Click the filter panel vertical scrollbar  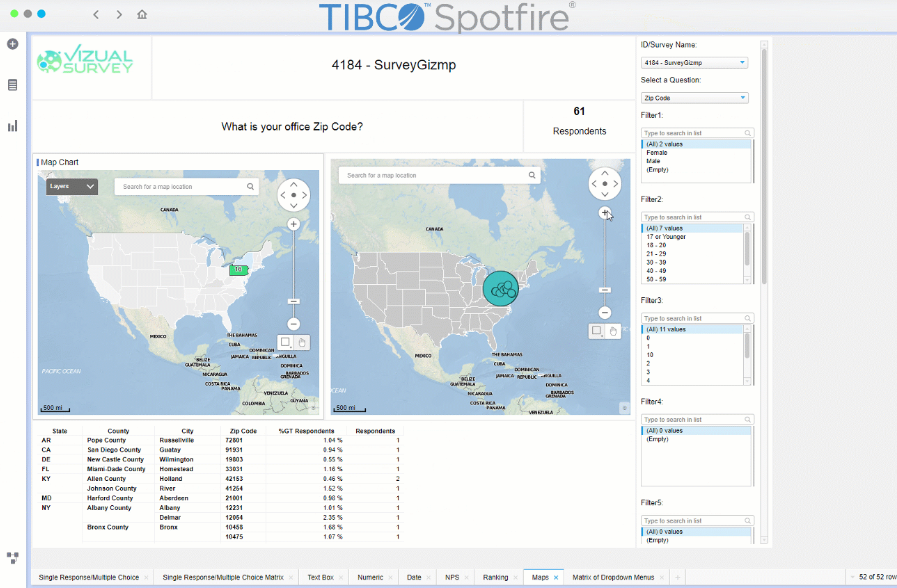click(764, 166)
